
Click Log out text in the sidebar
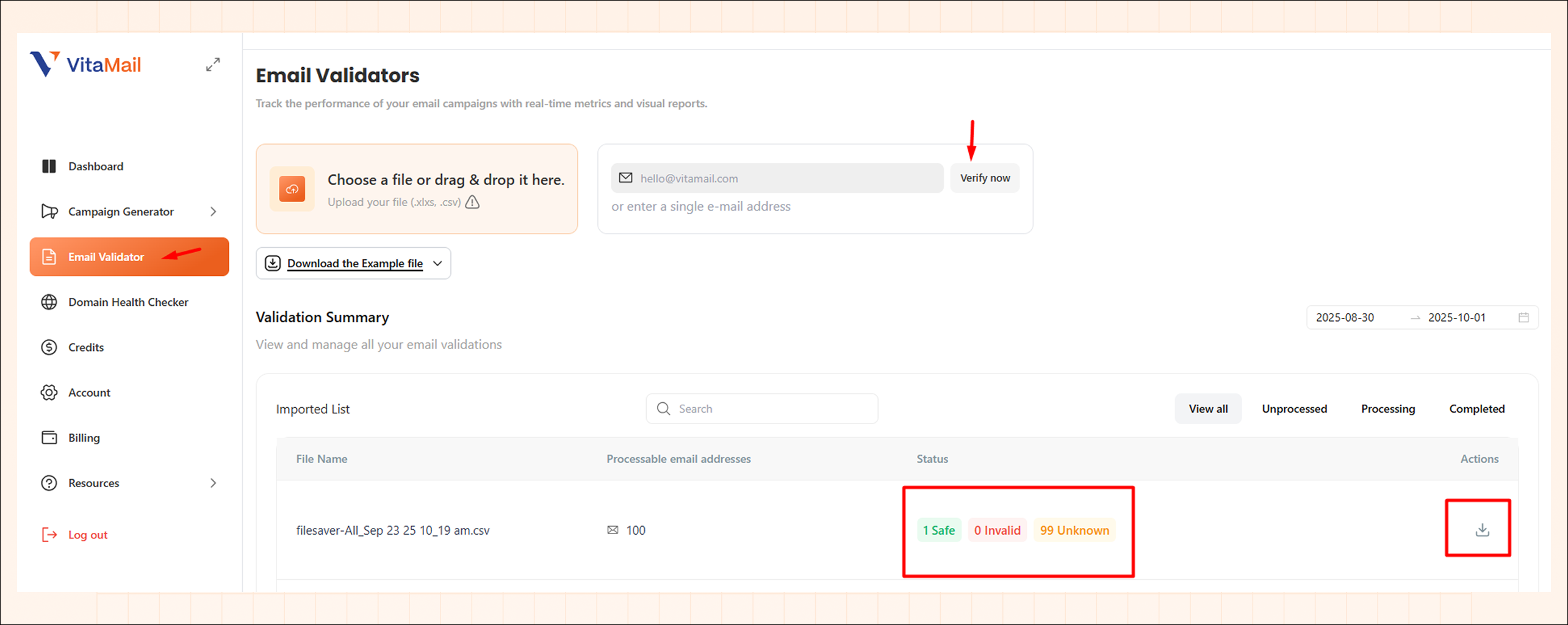click(88, 535)
